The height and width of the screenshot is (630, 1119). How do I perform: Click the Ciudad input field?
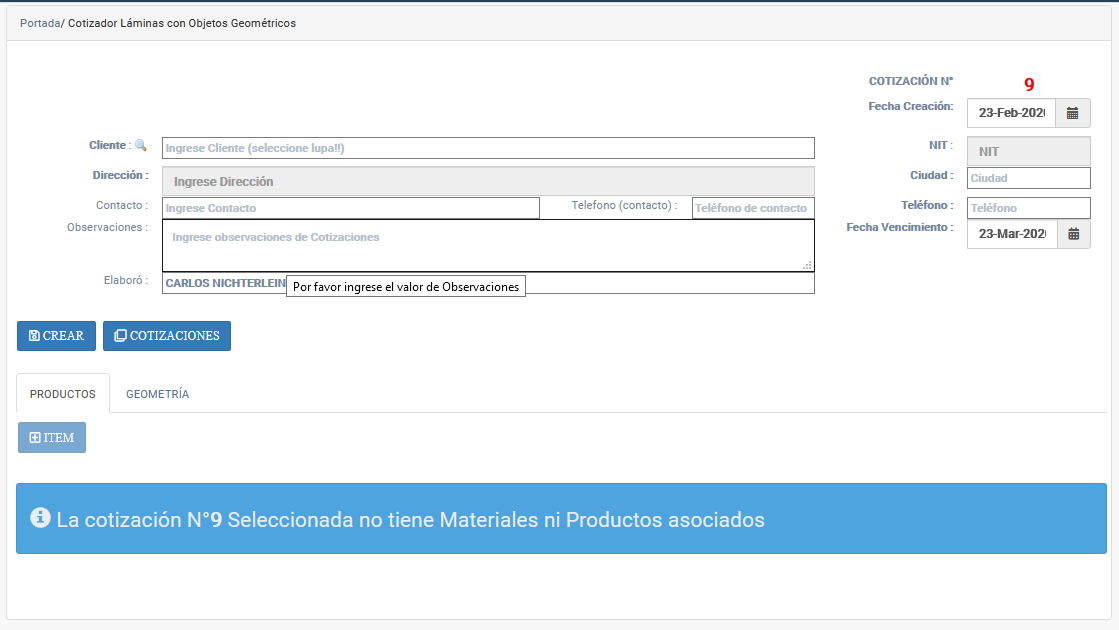click(x=1028, y=178)
